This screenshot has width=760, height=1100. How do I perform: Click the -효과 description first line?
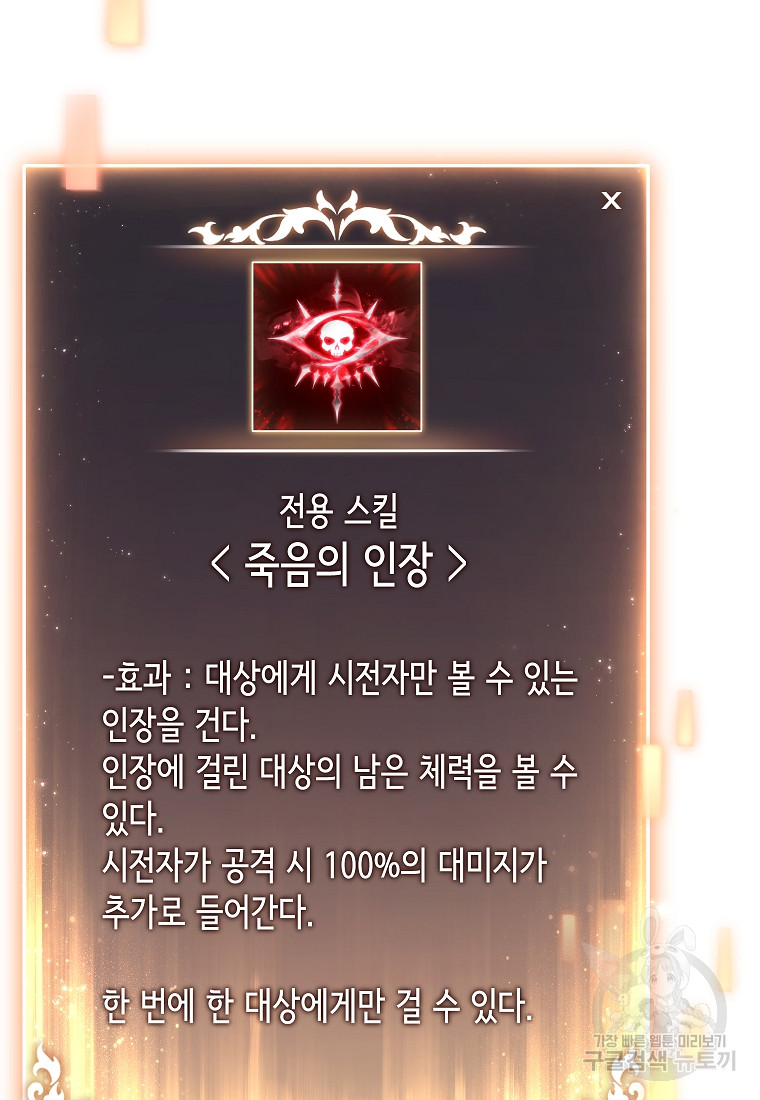click(340, 678)
